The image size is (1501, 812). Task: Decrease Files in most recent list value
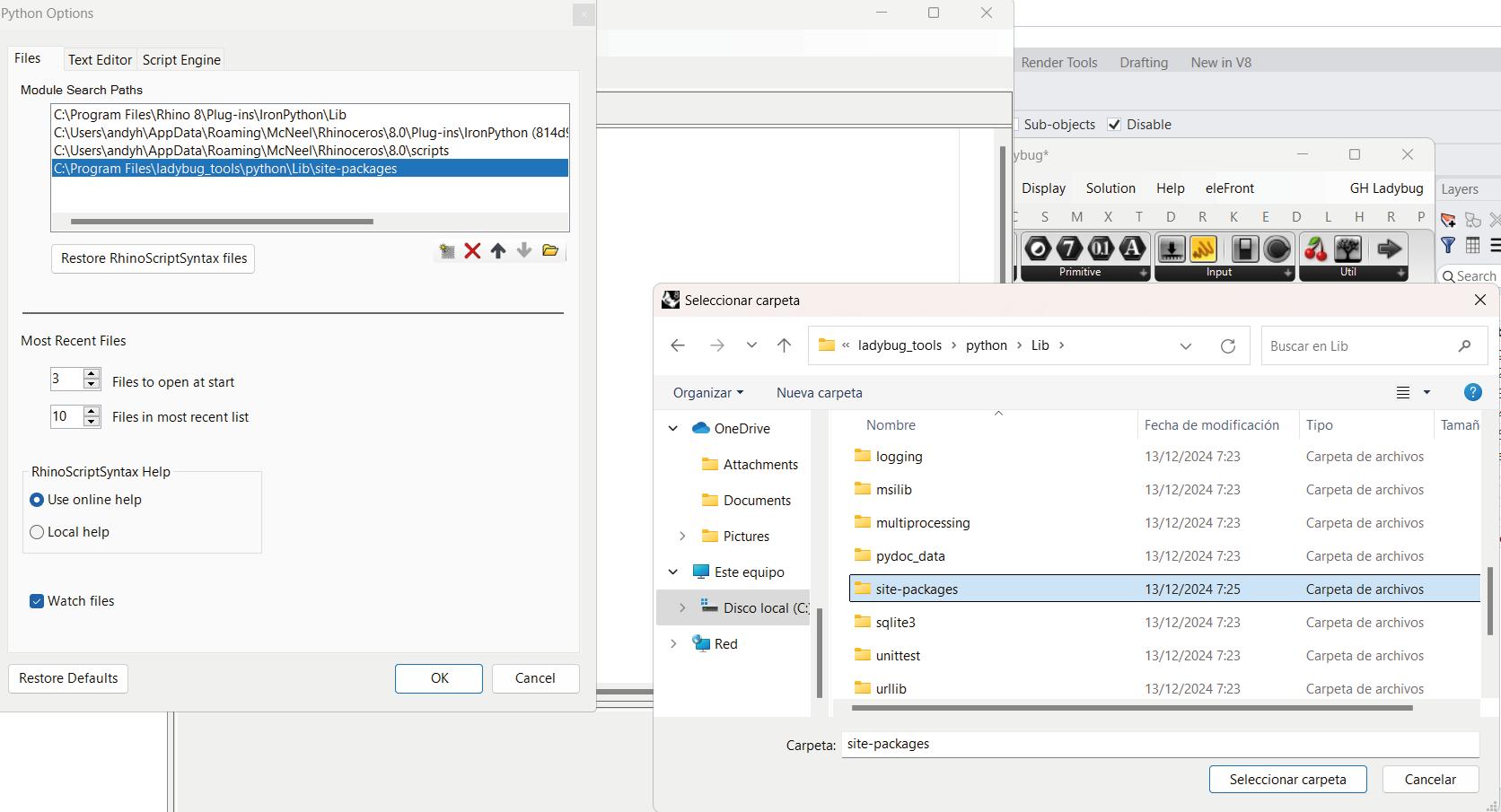[92, 422]
